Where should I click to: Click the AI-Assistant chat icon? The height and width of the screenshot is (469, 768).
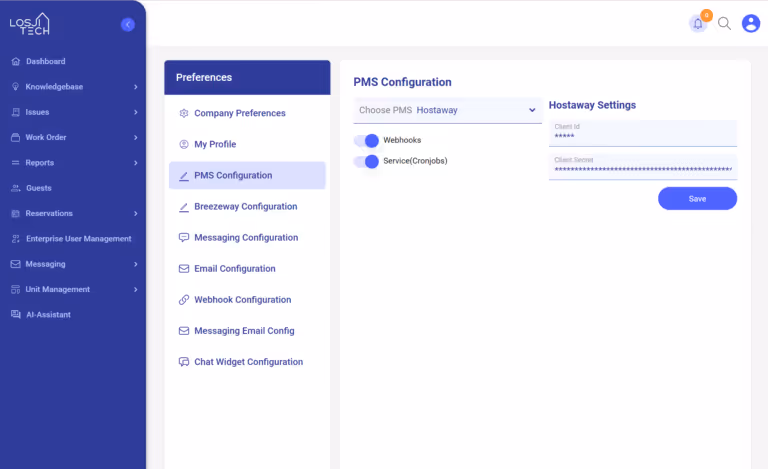coord(16,314)
